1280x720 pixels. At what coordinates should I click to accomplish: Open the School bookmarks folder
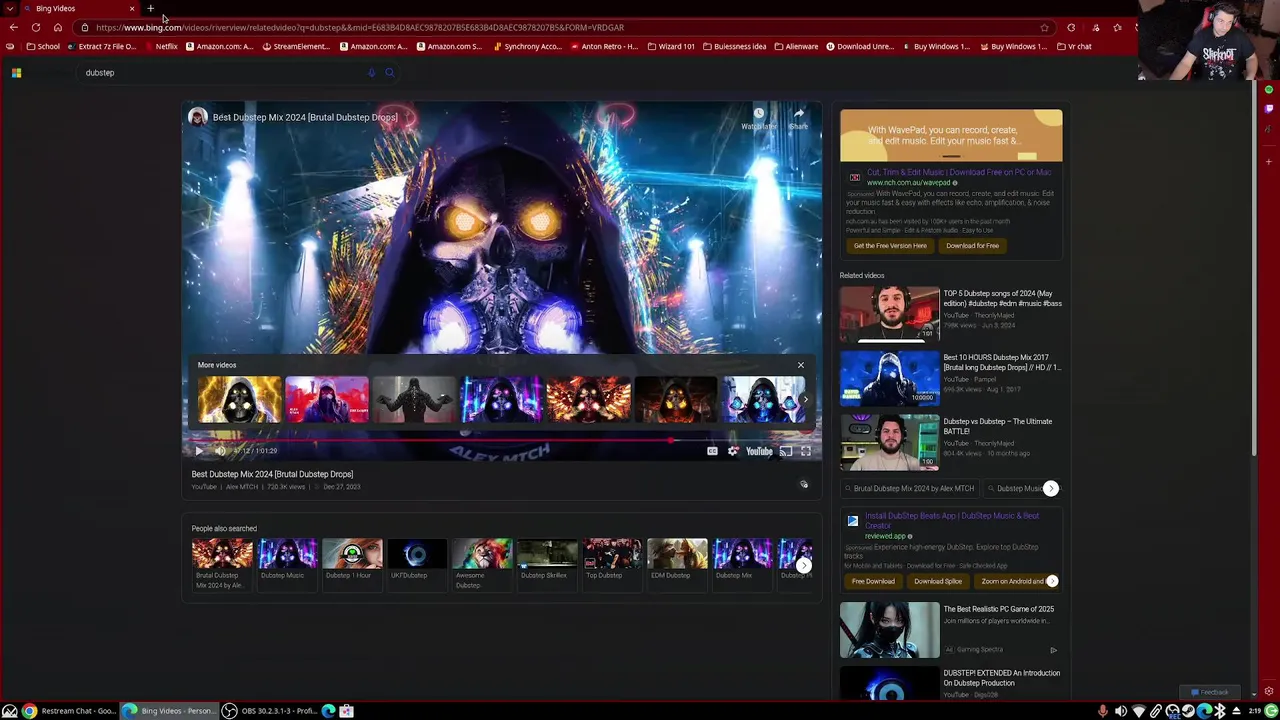point(42,46)
